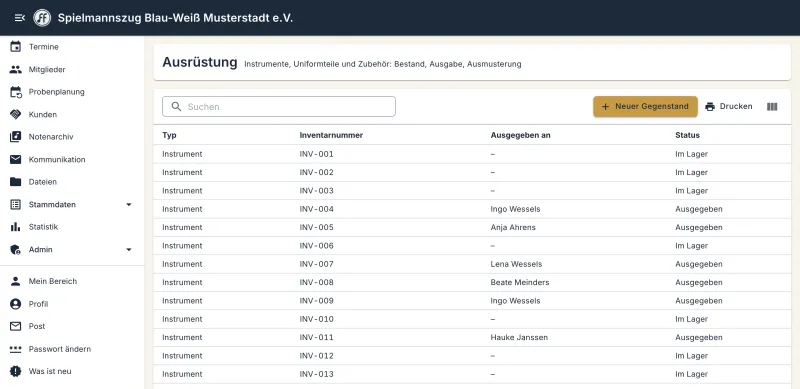The width and height of the screenshot is (800, 389).
Task: Click Ausgegeben status in INV-011 row
Action: (x=698, y=337)
